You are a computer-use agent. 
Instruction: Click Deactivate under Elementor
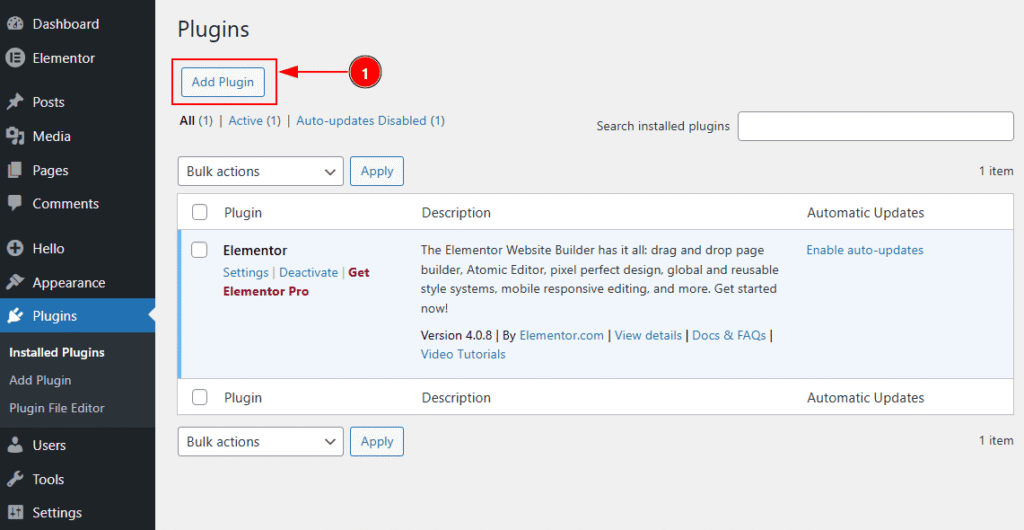(308, 272)
